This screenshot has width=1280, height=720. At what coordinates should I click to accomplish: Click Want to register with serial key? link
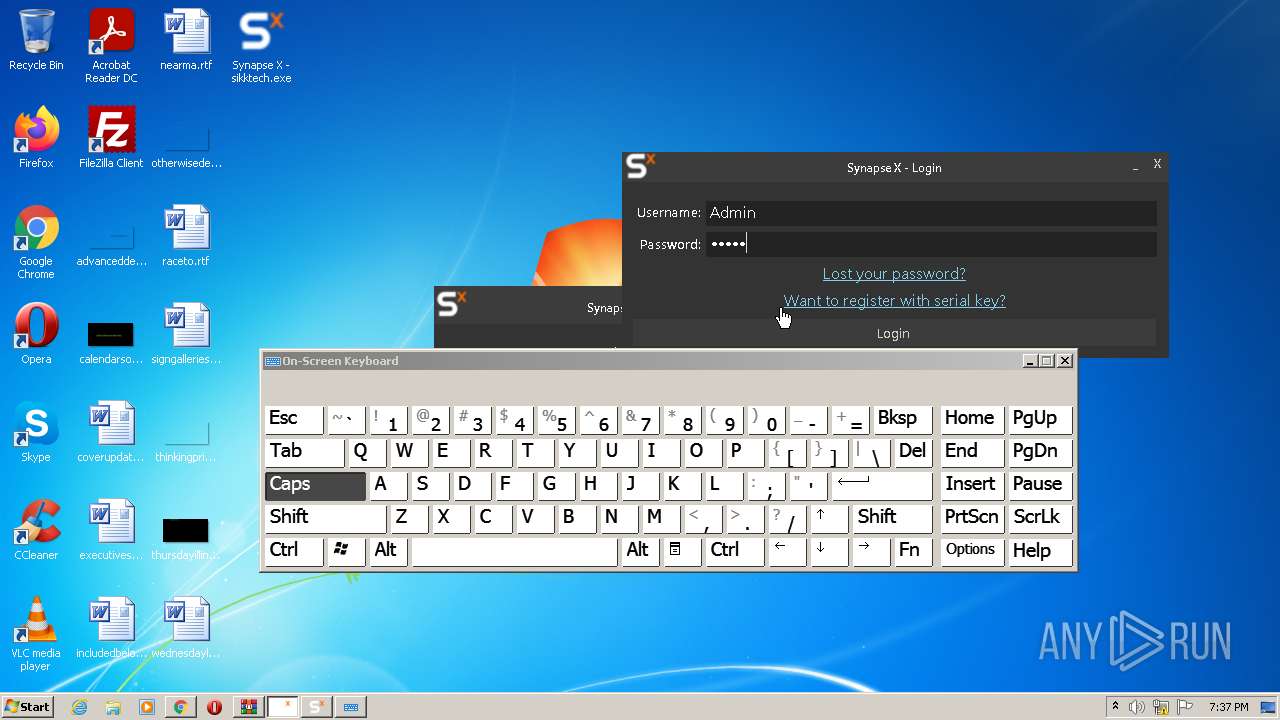pyautogui.click(x=894, y=301)
